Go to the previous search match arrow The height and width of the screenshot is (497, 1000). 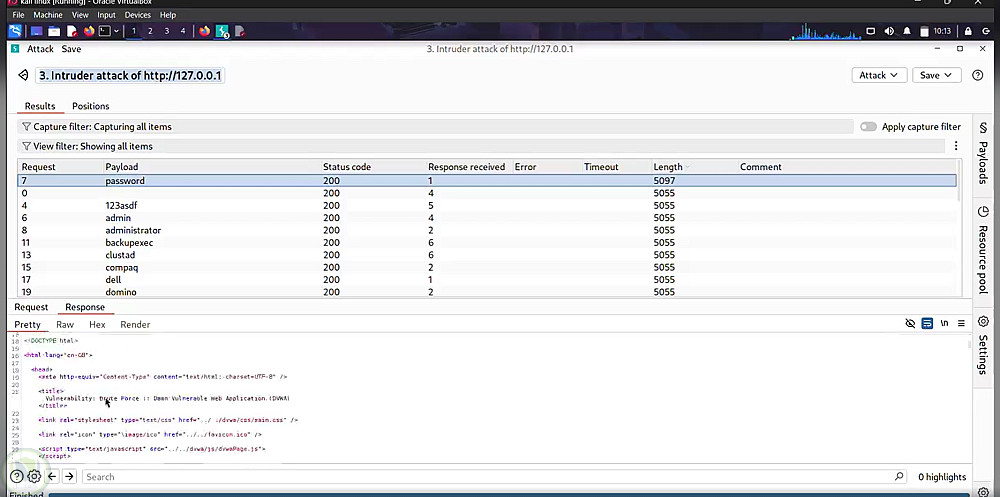[52, 477]
